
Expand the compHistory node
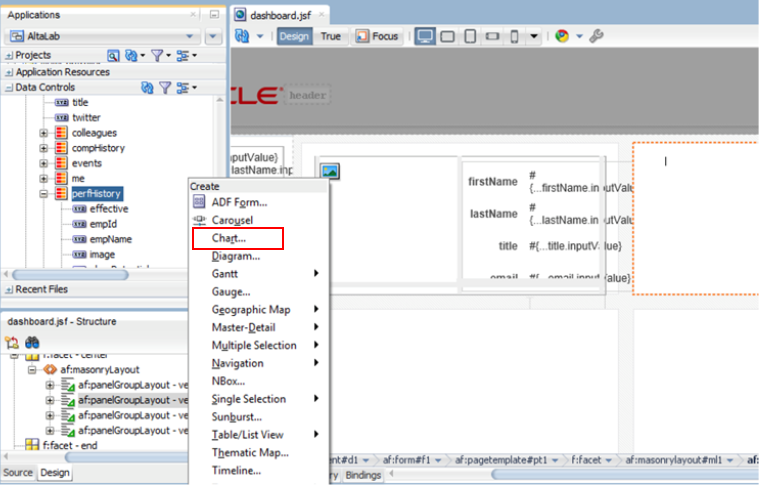(x=44, y=148)
